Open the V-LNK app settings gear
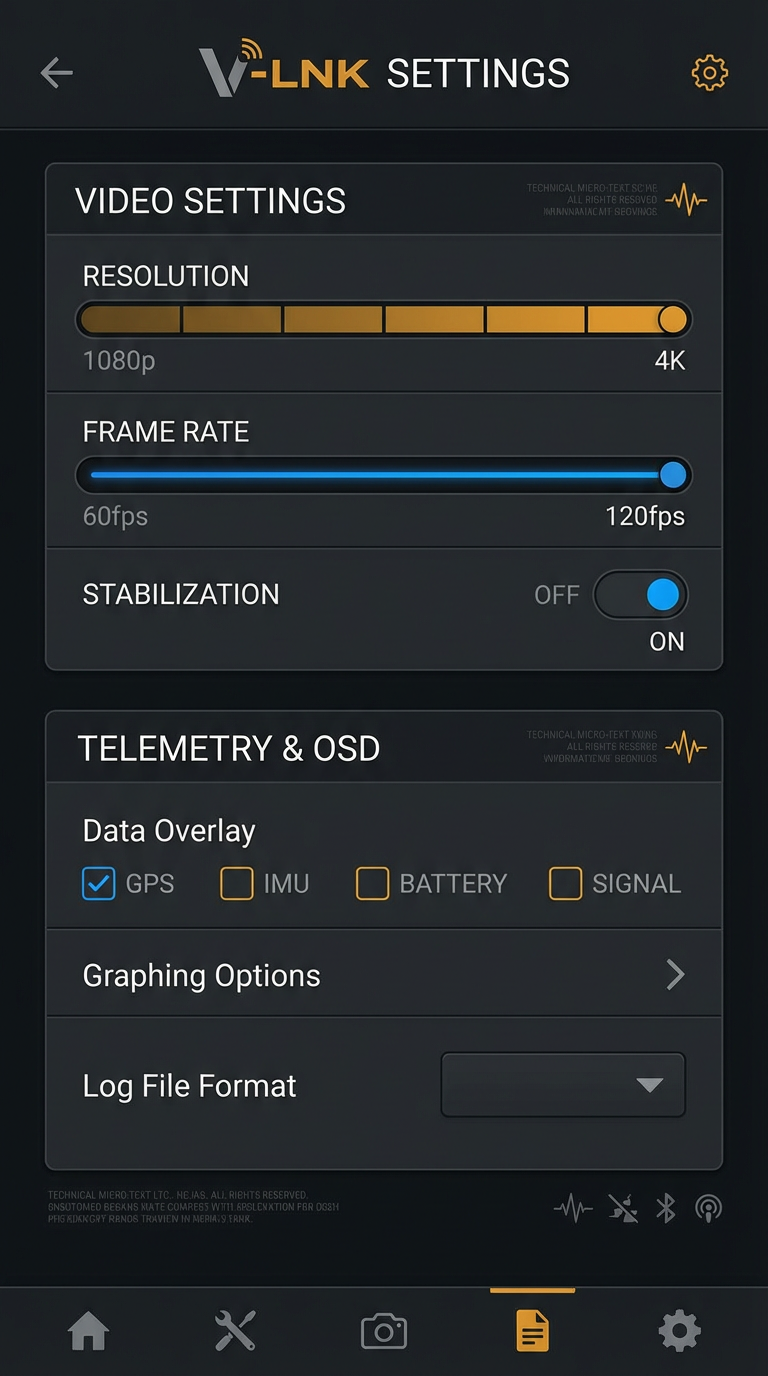The image size is (768, 1376). click(710, 72)
